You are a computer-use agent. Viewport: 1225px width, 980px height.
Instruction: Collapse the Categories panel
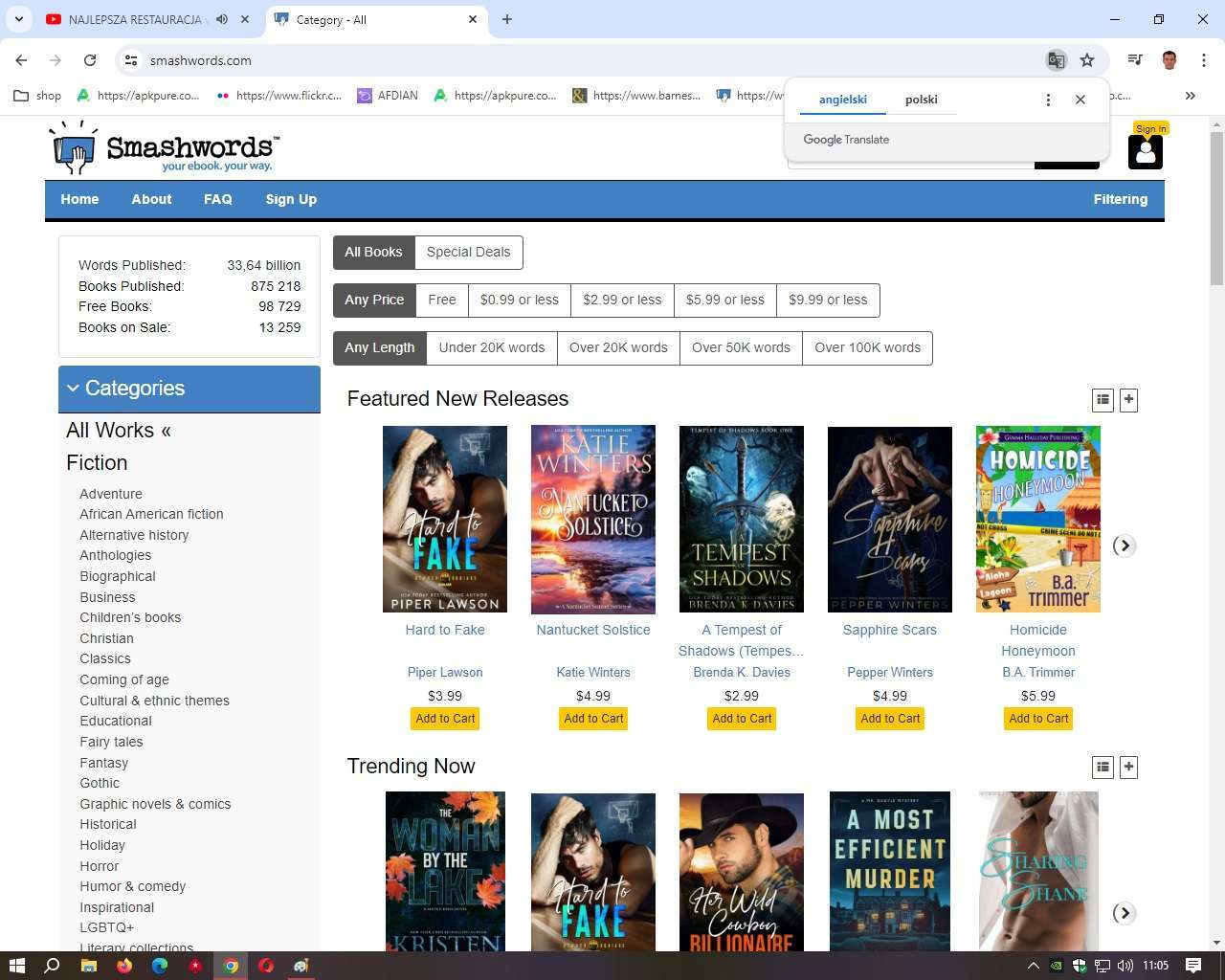pyautogui.click(x=189, y=389)
